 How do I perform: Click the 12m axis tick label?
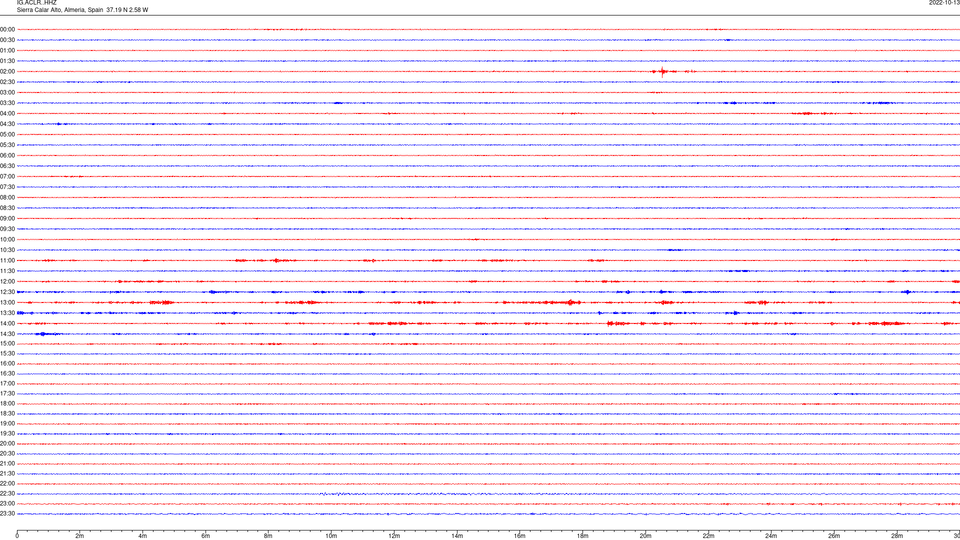click(394, 536)
